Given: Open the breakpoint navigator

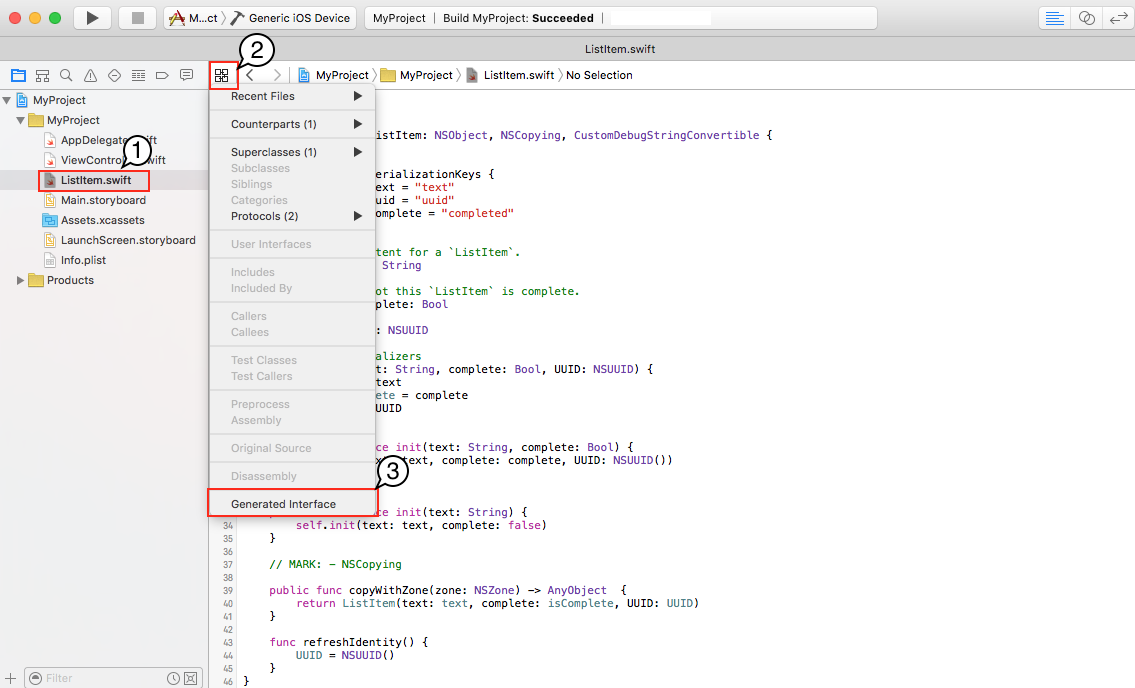Looking at the screenshot, I should tap(162, 75).
